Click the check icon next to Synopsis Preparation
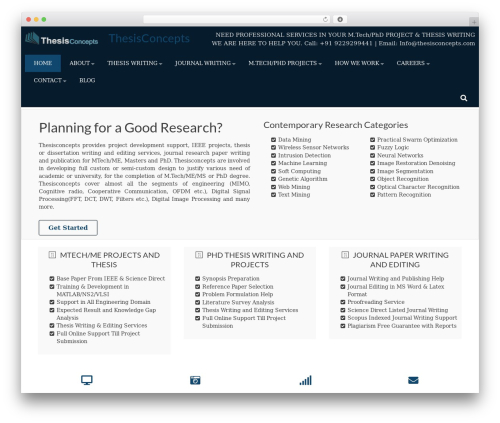The width and height of the screenshot is (500, 423). [x=197, y=278]
